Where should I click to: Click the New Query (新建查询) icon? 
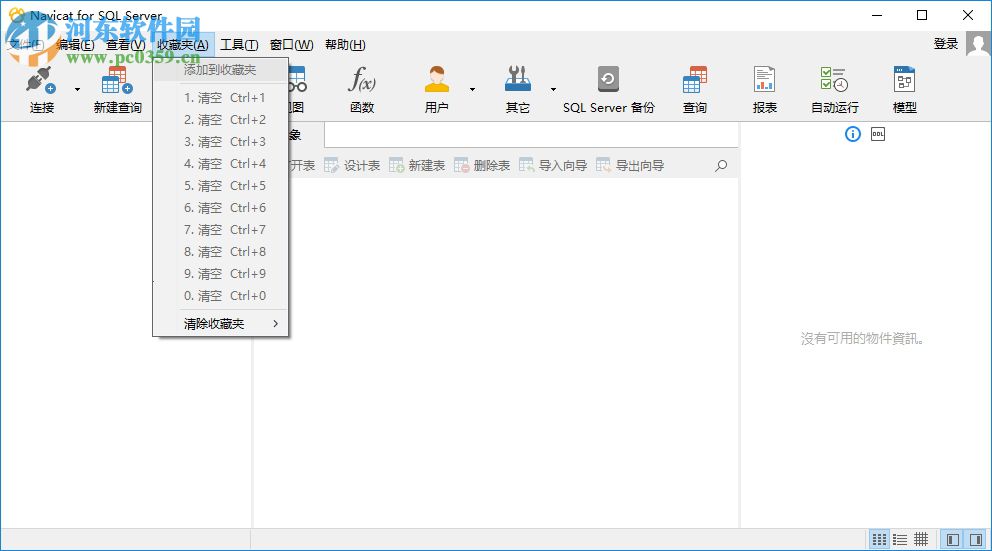click(x=118, y=90)
